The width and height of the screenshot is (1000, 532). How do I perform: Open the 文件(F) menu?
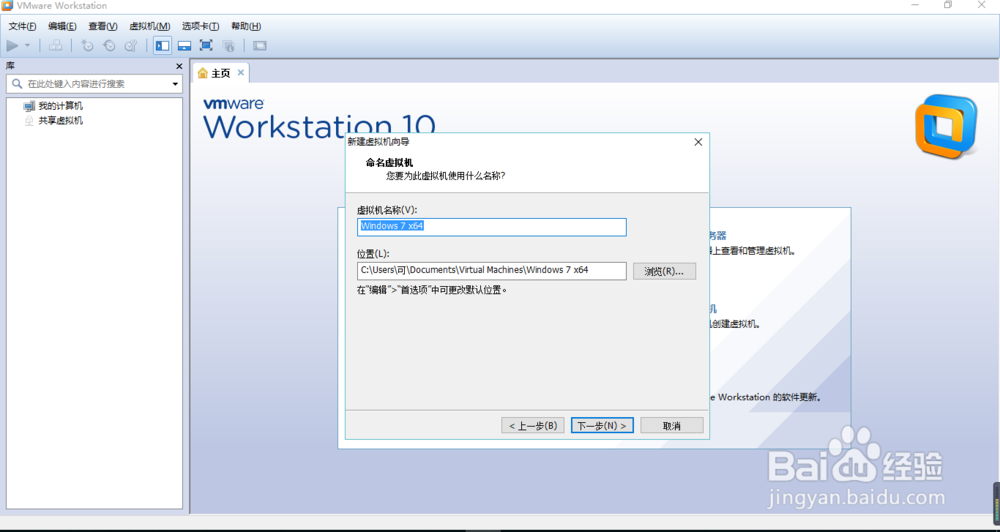click(x=22, y=26)
